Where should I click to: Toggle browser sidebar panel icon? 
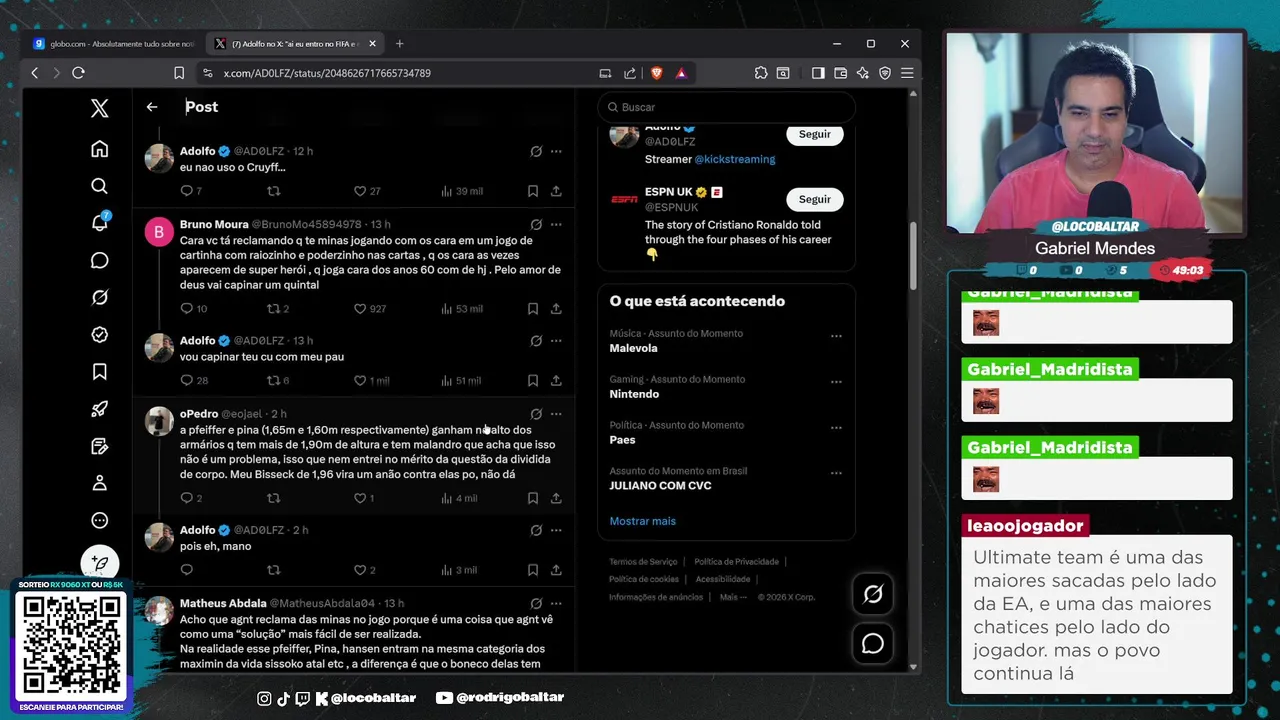818,73
